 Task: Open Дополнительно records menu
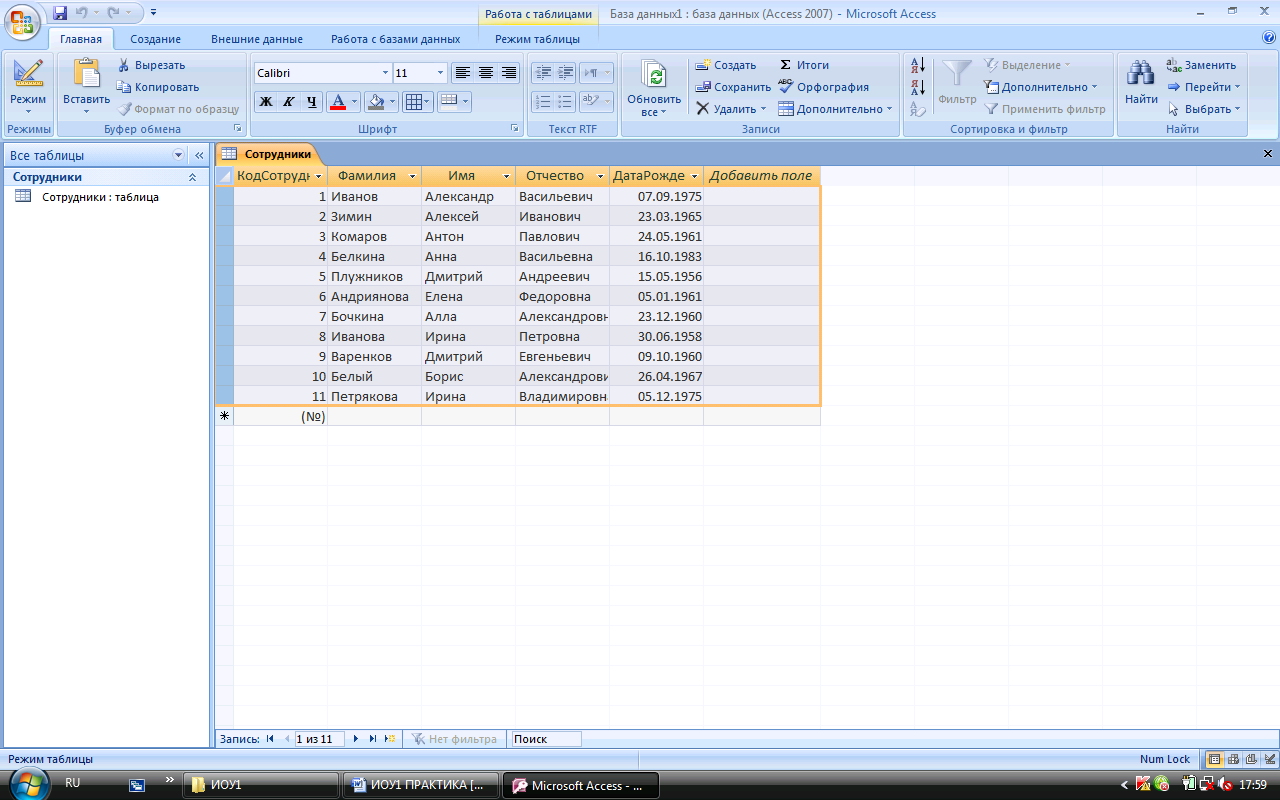point(835,109)
